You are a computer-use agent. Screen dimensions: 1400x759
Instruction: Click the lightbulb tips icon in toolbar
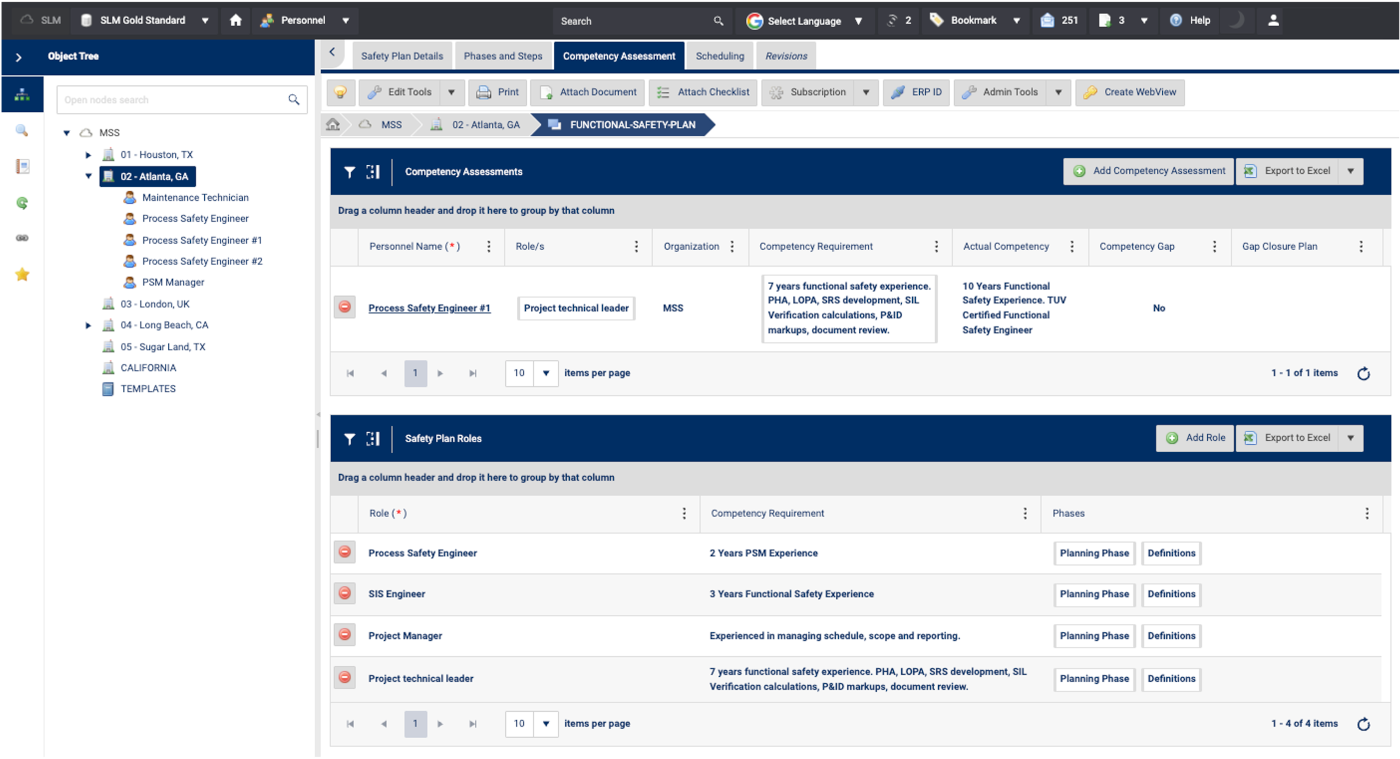[x=341, y=92]
